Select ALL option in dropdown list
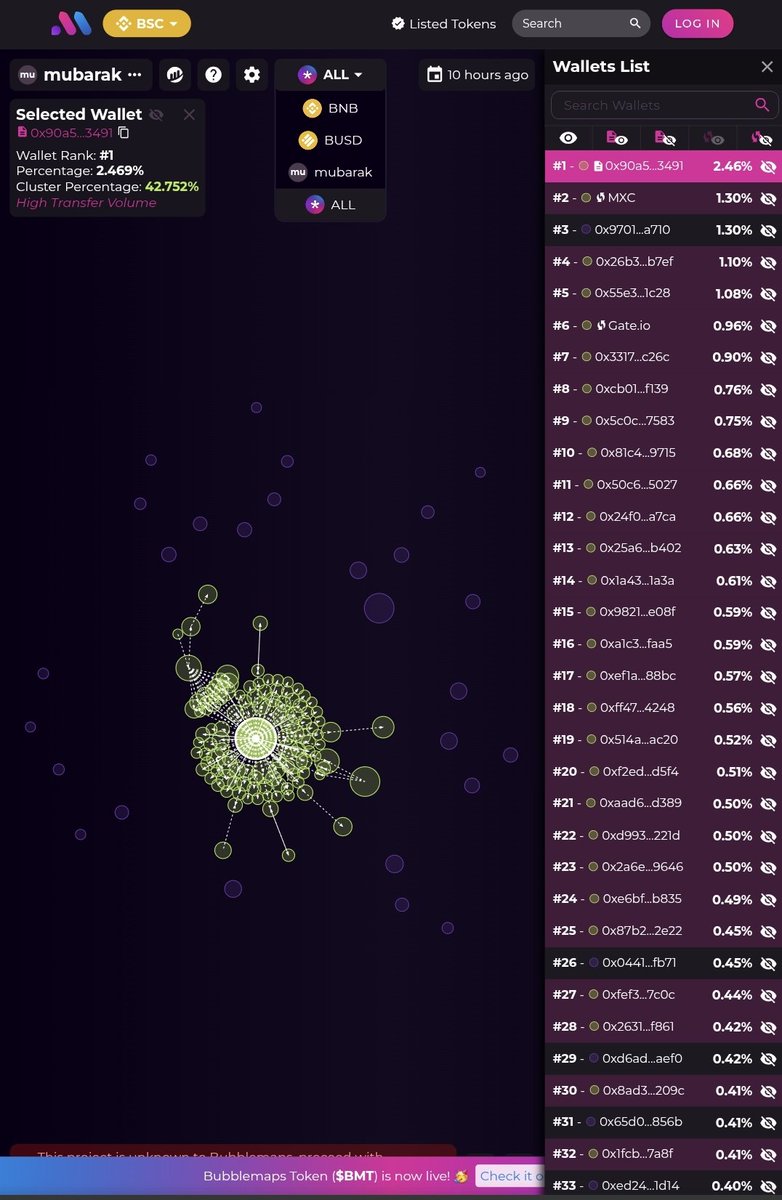782x1200 pixels. pyautogui.click(x=330, y=204)
